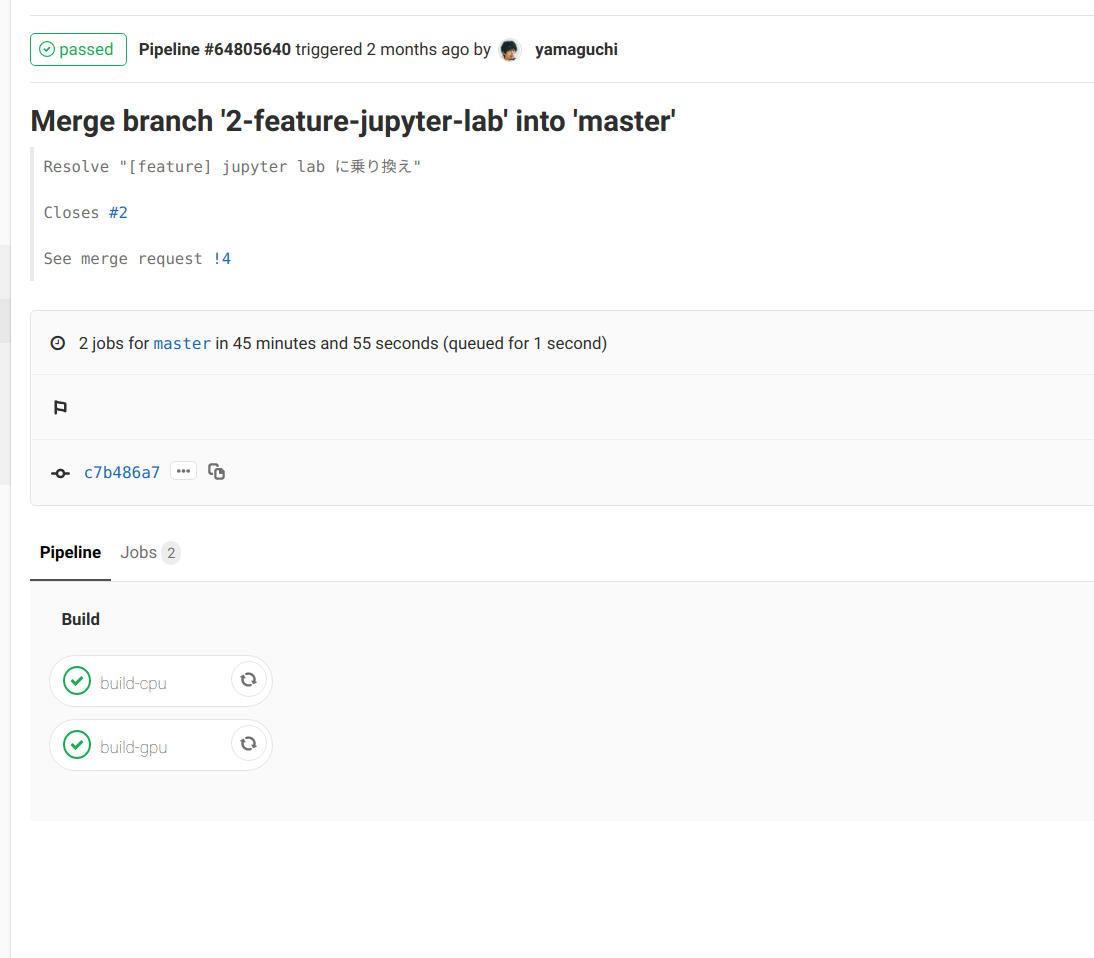
Task: Retry the build-cpu job
Action: coord(248,680)
